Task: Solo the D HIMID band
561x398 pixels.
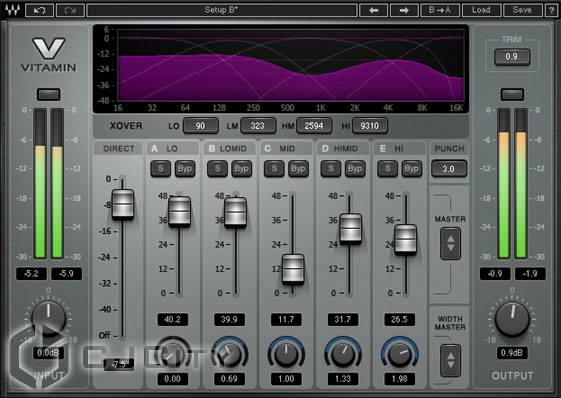Action: coord(331,169)
